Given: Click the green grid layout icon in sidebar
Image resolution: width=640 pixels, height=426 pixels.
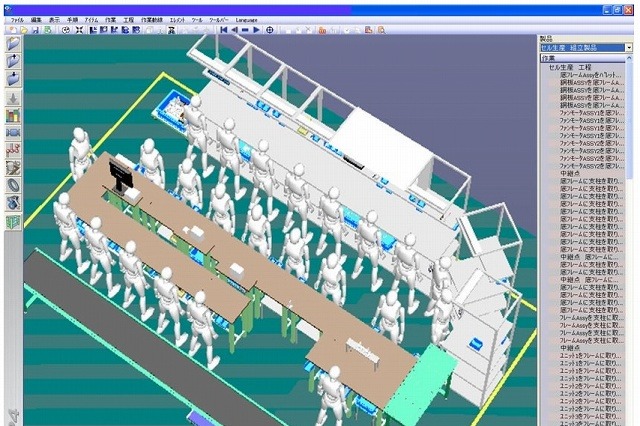Looking at the screenshot, I should [13, 222].
